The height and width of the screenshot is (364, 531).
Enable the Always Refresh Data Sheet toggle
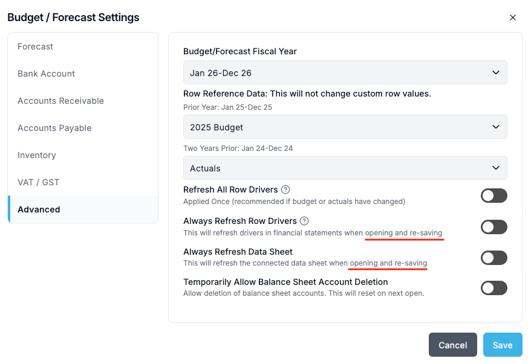(x=494, y=258)
